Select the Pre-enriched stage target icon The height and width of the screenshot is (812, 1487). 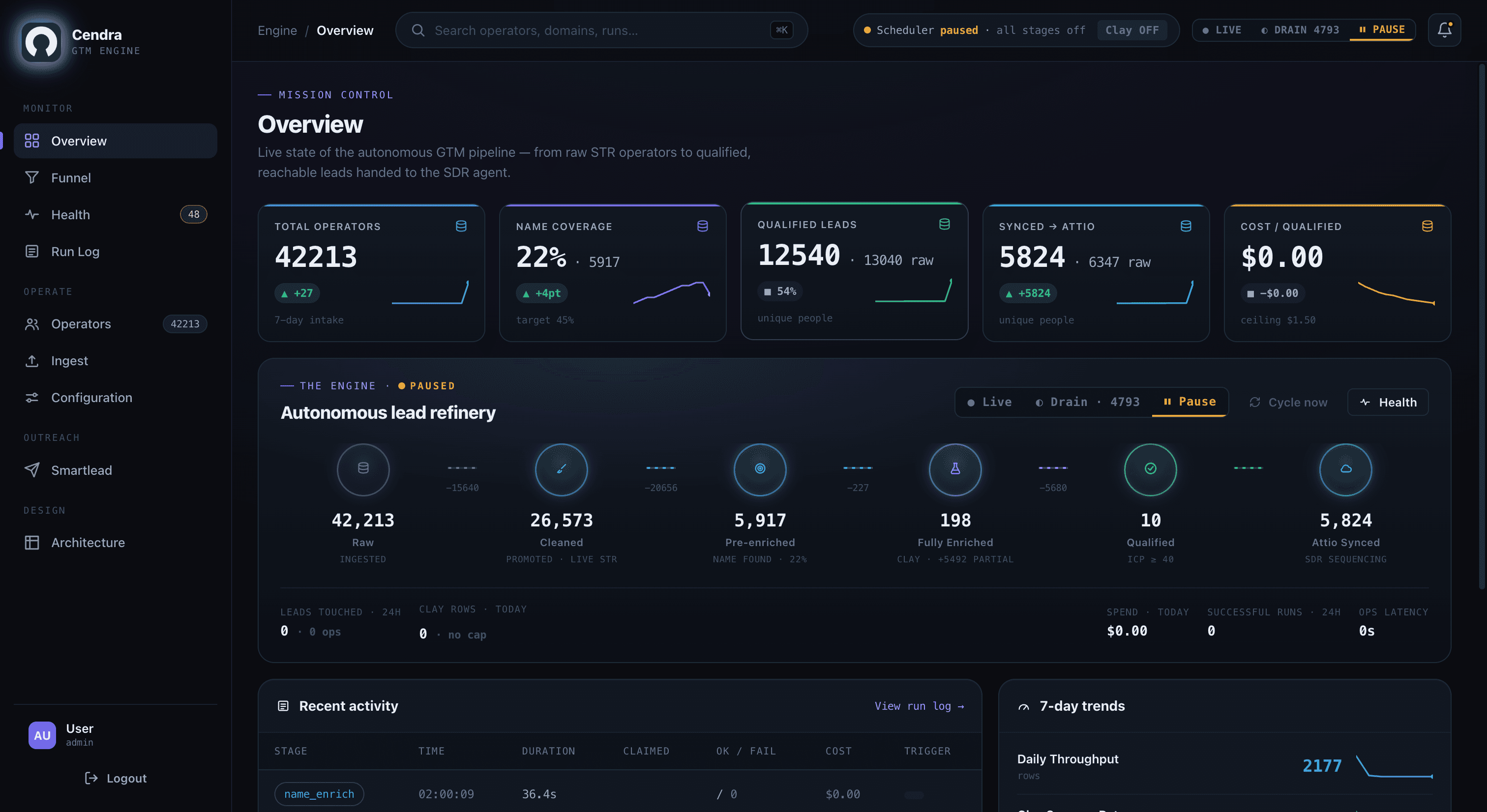coord(760,469)
